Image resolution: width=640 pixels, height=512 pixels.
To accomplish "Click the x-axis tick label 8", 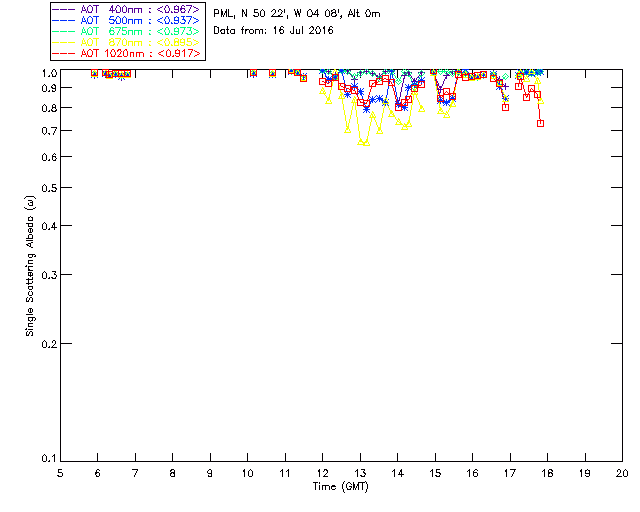I will 173,473.
